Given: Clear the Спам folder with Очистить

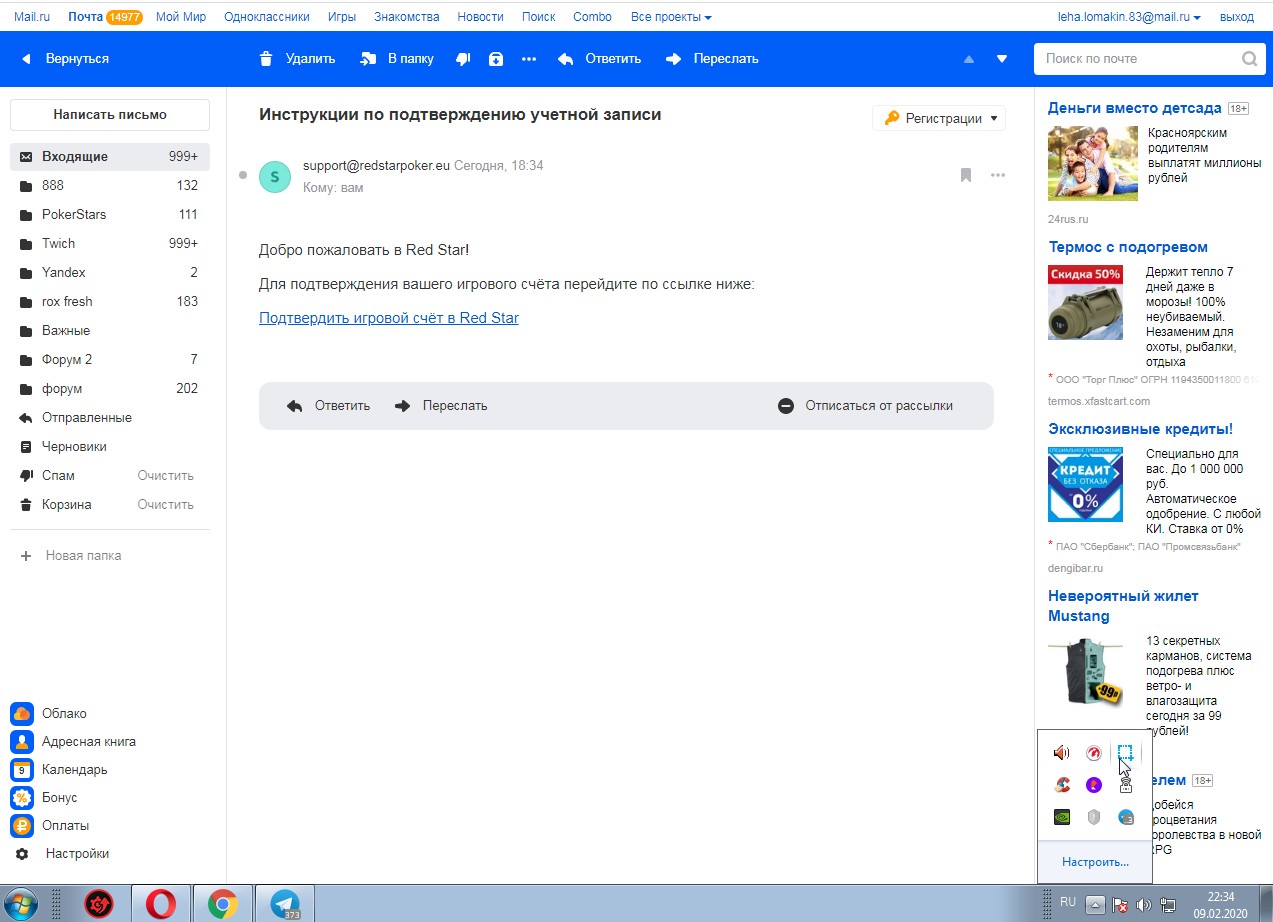Looking at the screenshot, I should (x=166, y=476).
